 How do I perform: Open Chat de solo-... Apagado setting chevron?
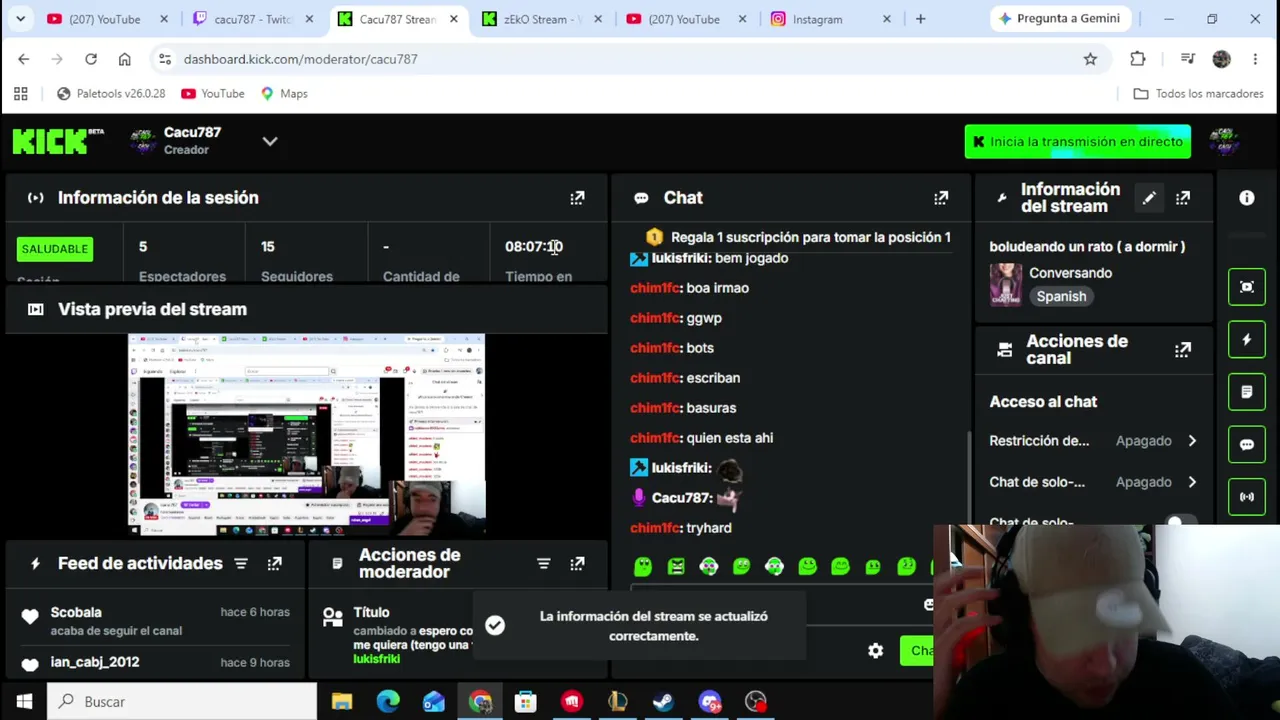pos(1192,482)
